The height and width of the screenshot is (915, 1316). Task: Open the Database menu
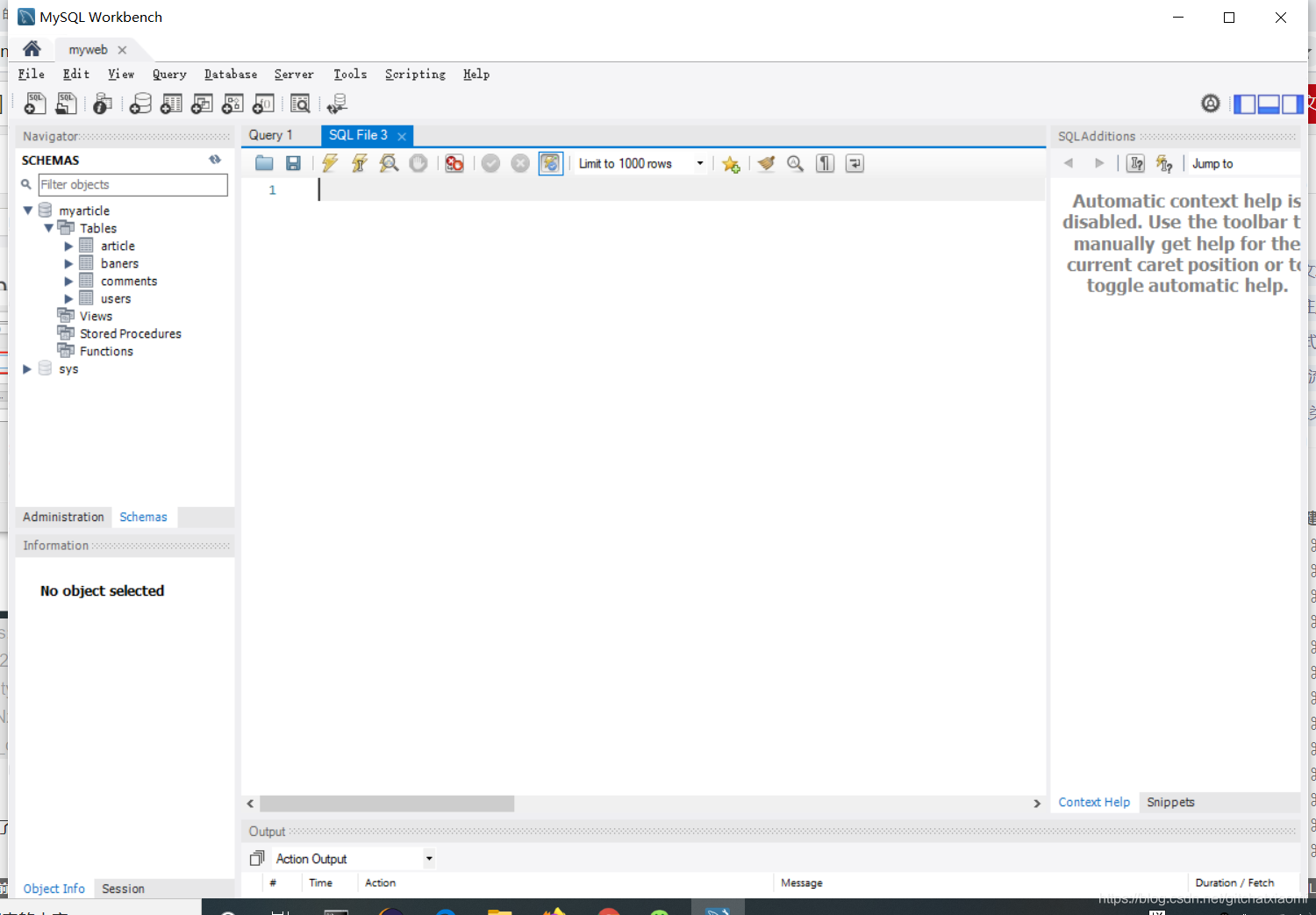[x=231, y=75]
